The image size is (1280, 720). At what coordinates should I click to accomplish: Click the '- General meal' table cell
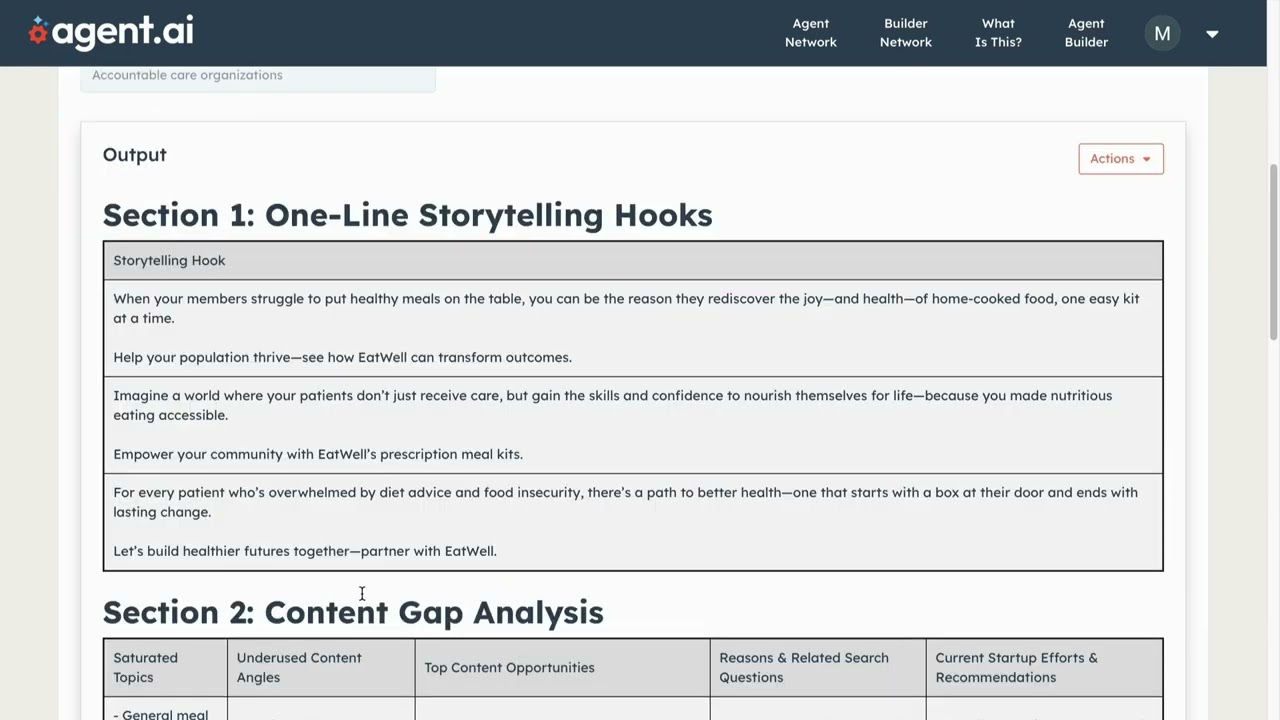pyautogui.click(x=165, y=709)
